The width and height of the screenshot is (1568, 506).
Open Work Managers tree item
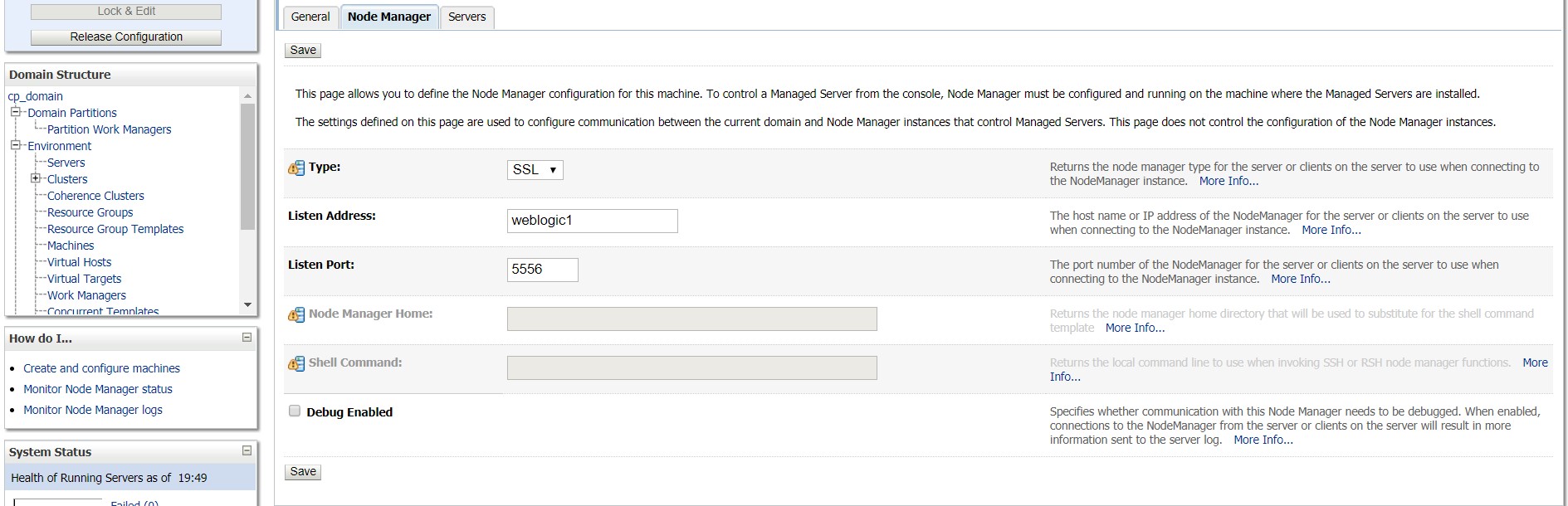[87, 295]
